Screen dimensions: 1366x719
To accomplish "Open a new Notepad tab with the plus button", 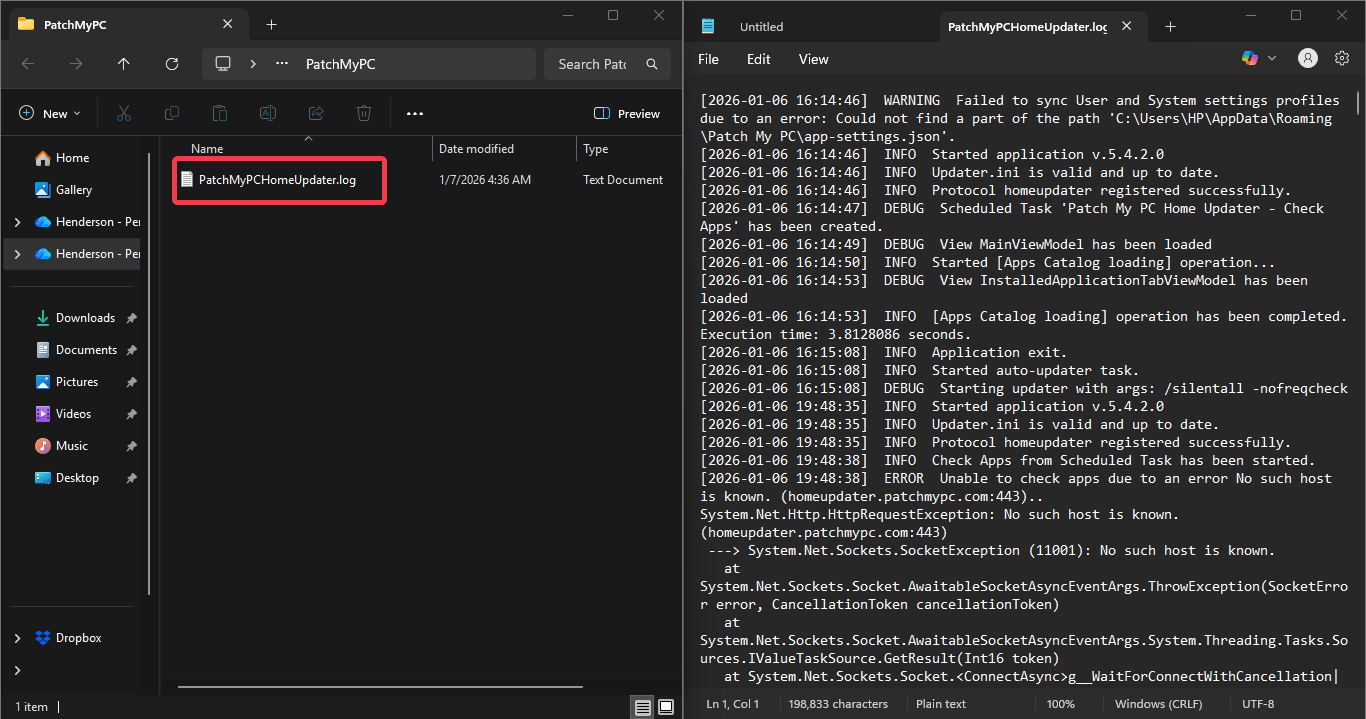I will click(1170, 26).
